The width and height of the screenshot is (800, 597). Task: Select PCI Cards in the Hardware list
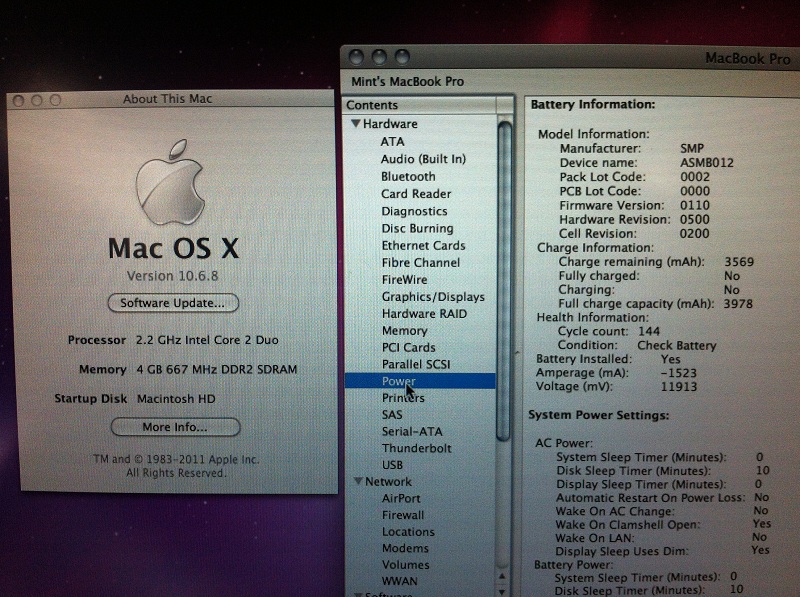click(x=409, y=347)
